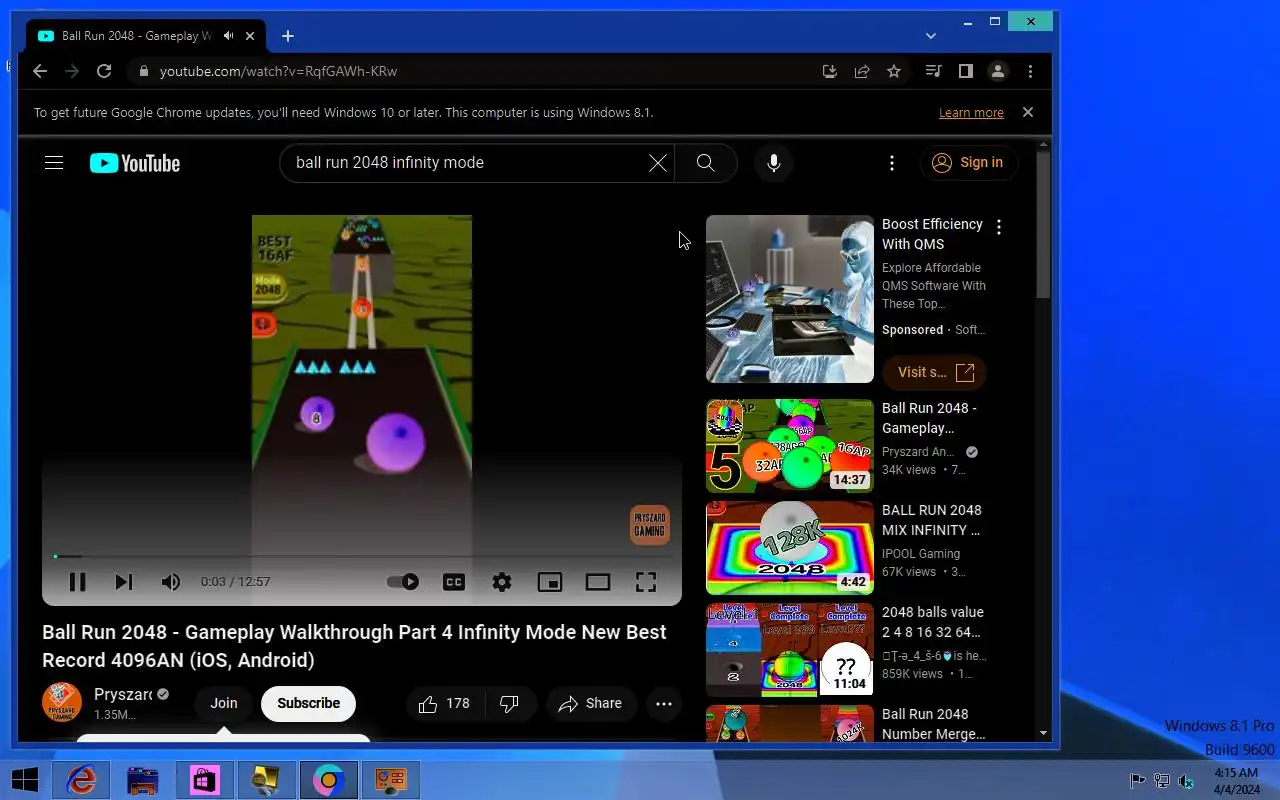Mute the Ball Run 2048 tab audio

(228, 36)
